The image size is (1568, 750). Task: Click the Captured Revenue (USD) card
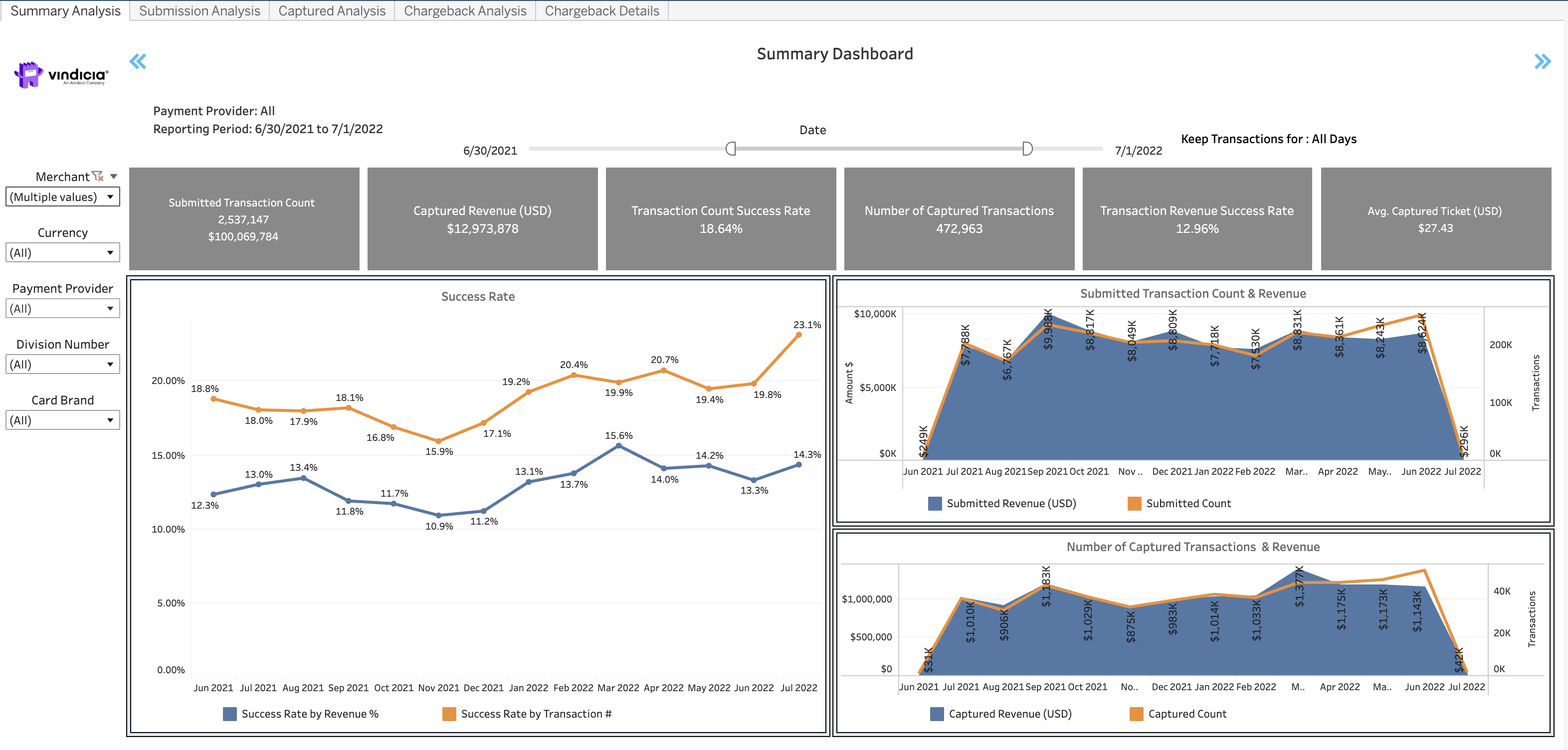483,218
